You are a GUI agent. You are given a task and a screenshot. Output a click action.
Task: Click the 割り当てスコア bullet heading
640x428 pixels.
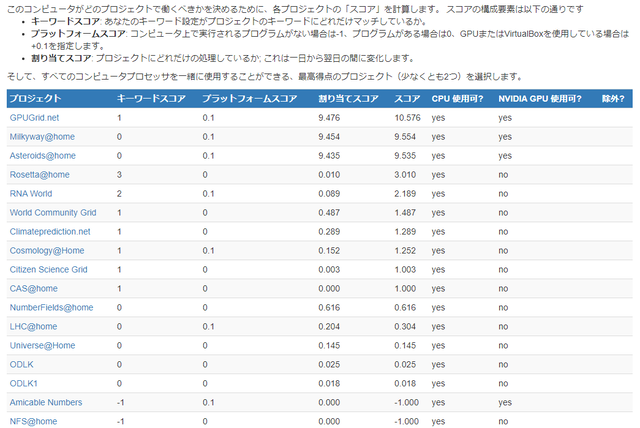[x=61, y=58]
